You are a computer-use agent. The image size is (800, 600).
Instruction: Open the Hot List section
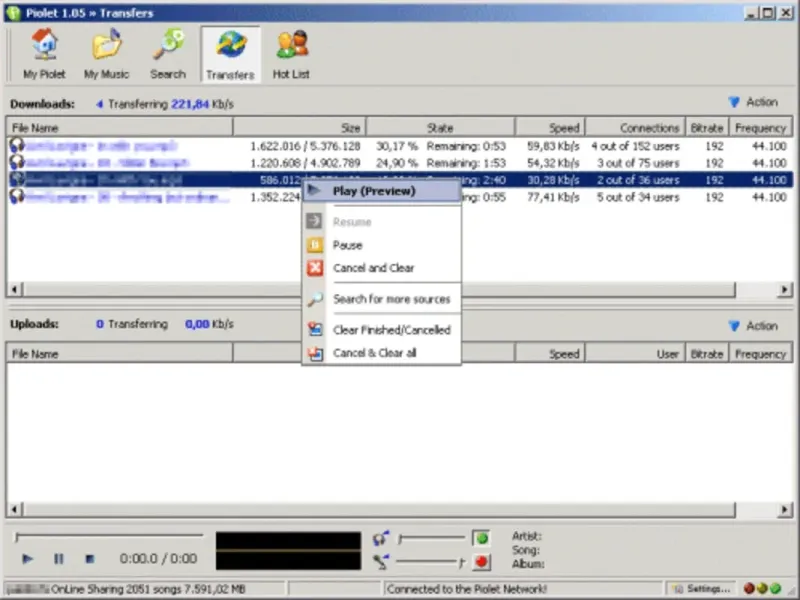[291, 55]
